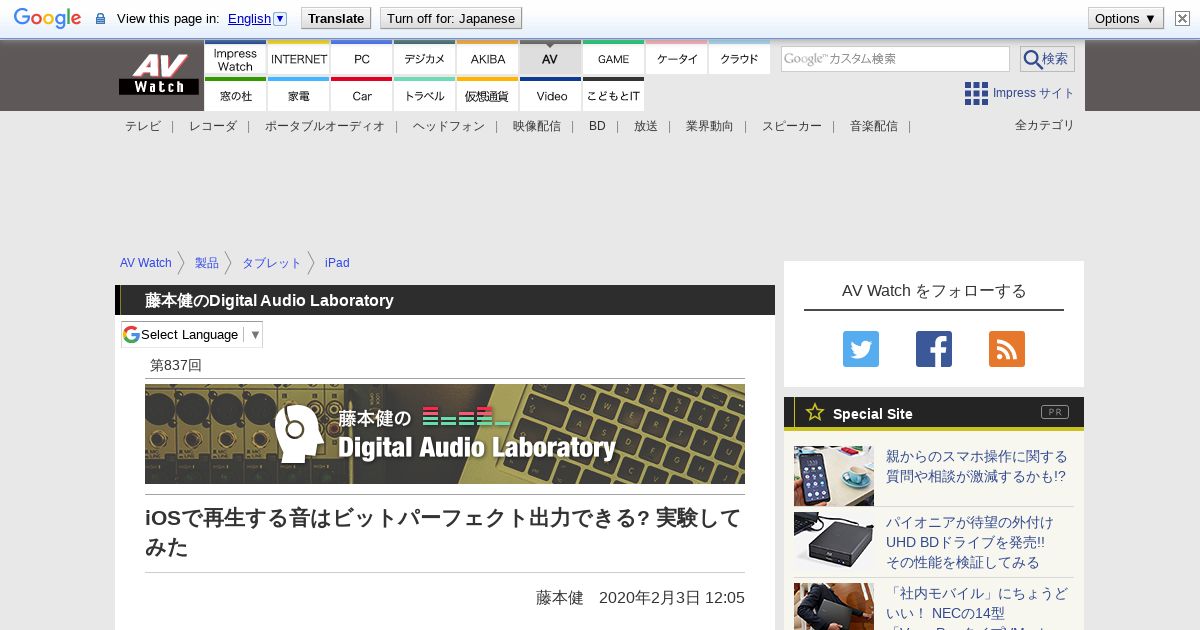Open the AKIBA tab
The height and width of the screenshot is (630, 1200).
click(488, 59)
